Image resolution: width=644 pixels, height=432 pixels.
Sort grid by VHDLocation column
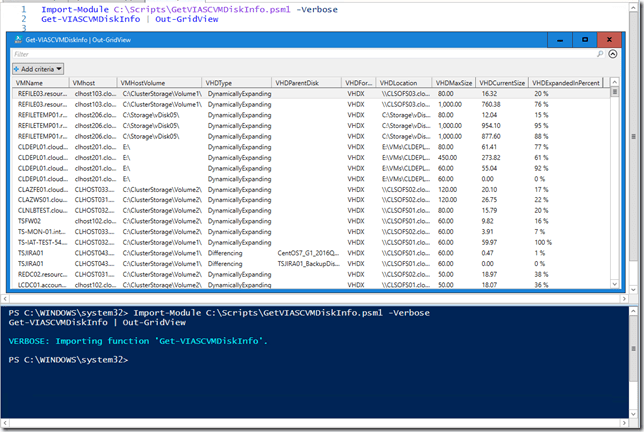400,82
